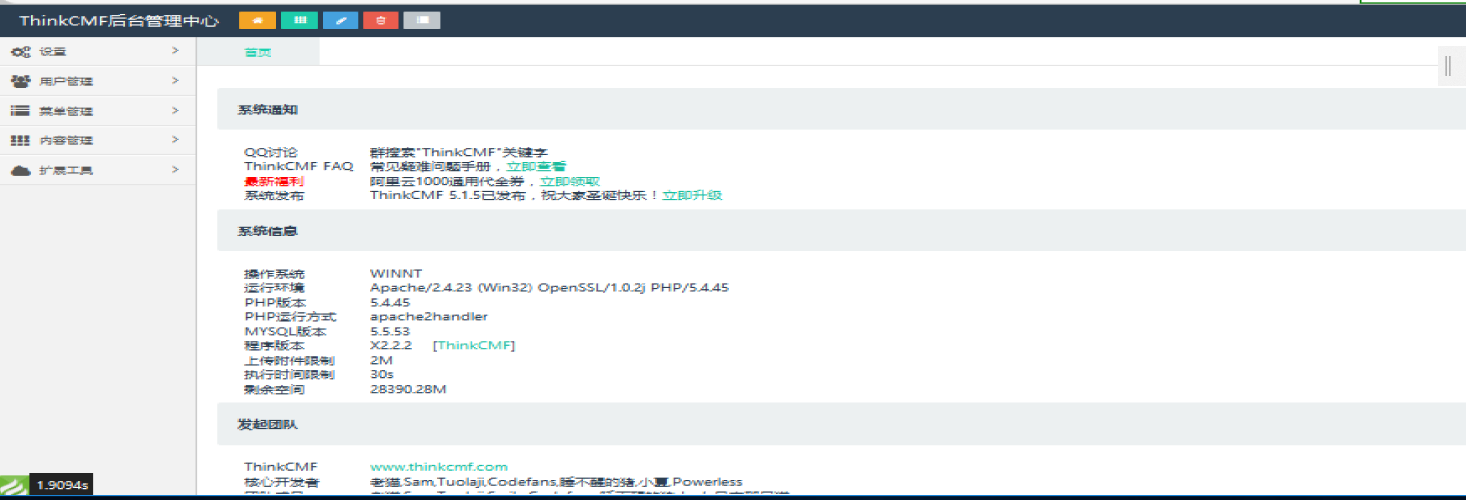
Task: Expand the 菜单管理 menu chevron
Action: pyautogui.click(x=175, y=111)
